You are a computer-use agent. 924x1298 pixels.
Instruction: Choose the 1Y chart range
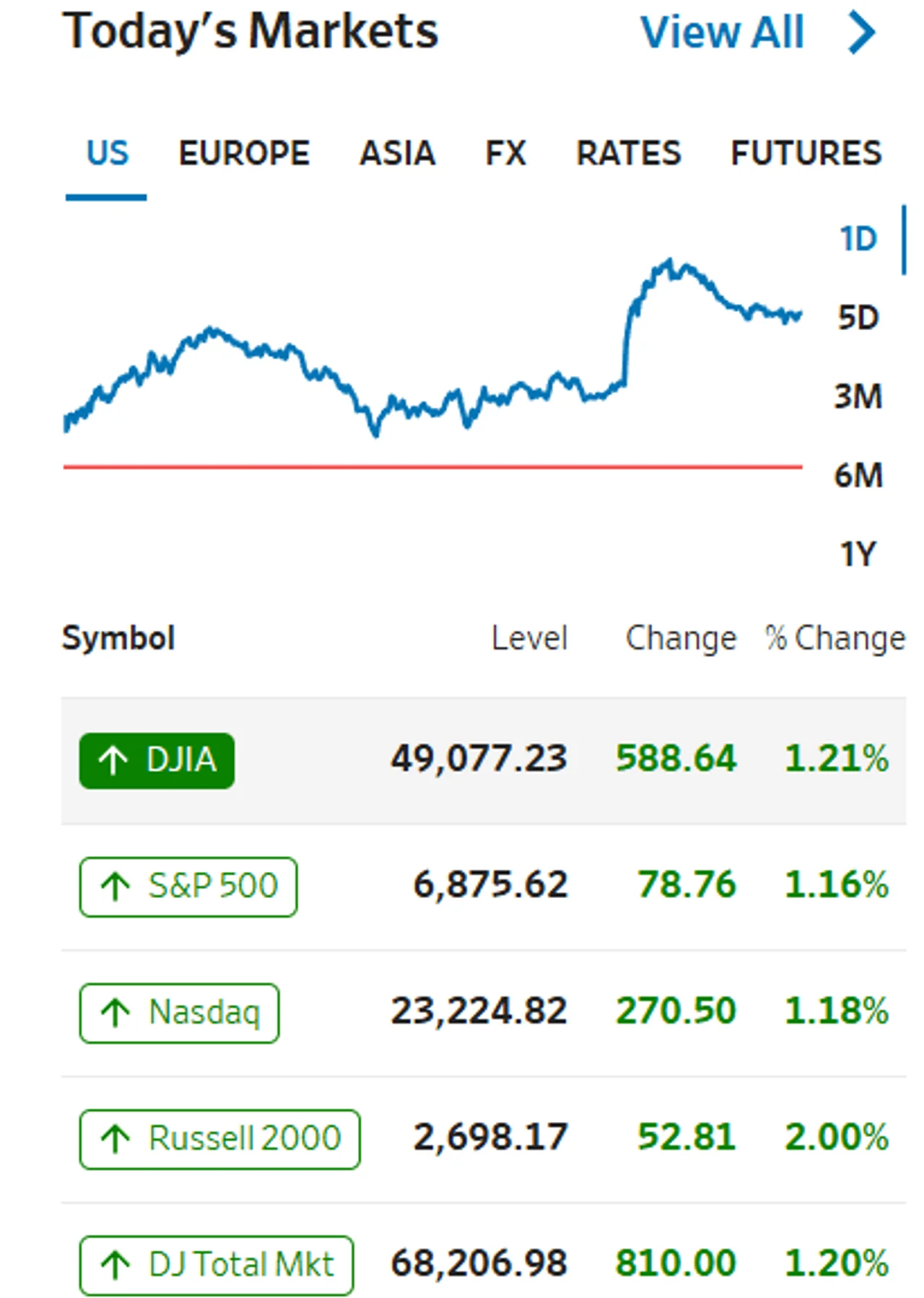pos(858,554)
